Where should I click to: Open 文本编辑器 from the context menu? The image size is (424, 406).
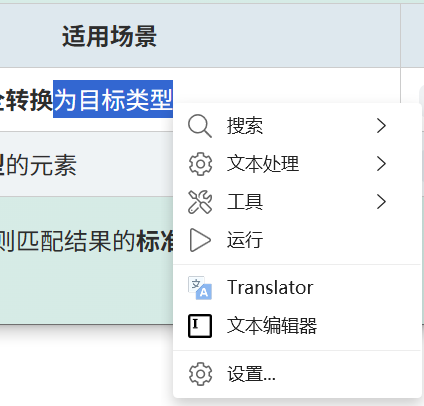click(297, 326)
